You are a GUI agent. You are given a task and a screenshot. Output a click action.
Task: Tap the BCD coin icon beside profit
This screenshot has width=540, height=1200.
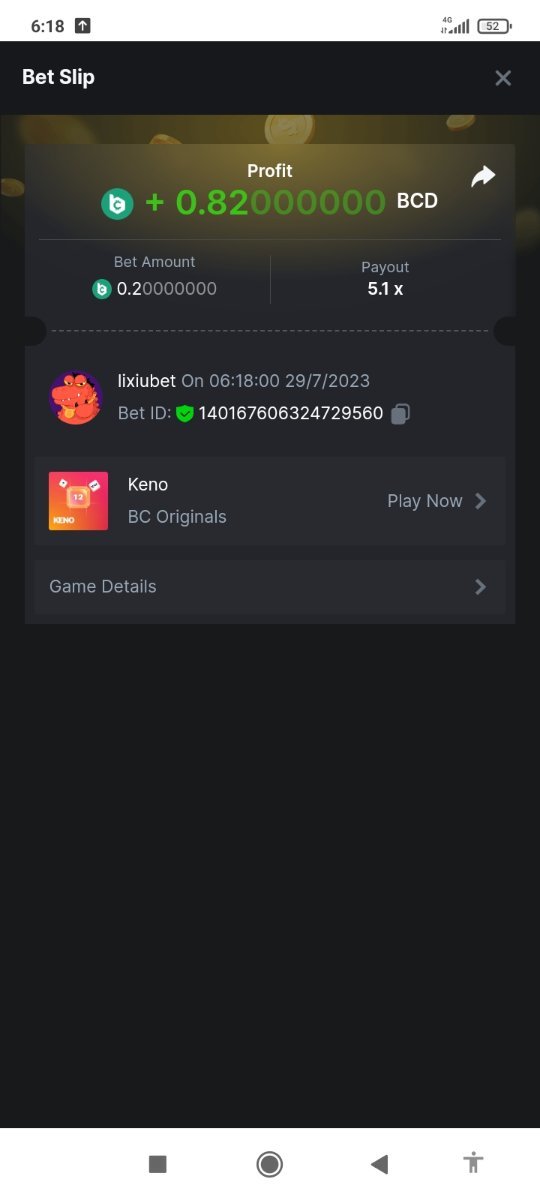[x=117, y=203]
